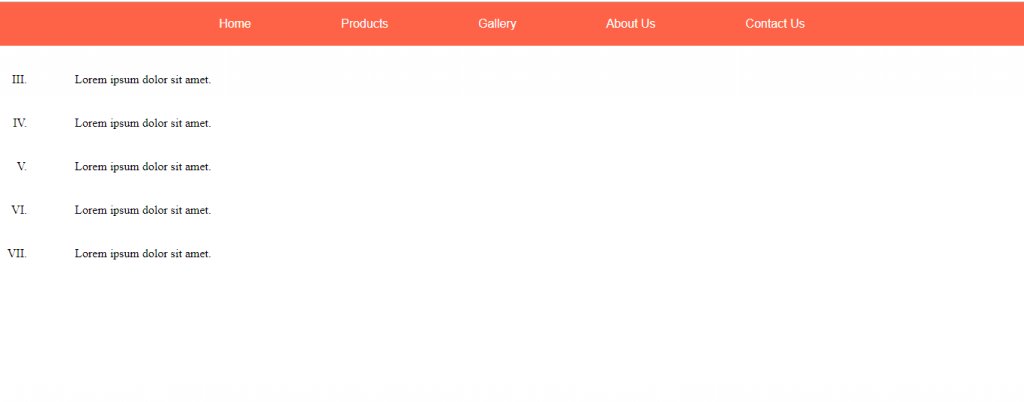Select Gallery in the navigation bar
The width and height of the screenshot is (1024, 402).
pyautogui.click(x=497, y=23)
